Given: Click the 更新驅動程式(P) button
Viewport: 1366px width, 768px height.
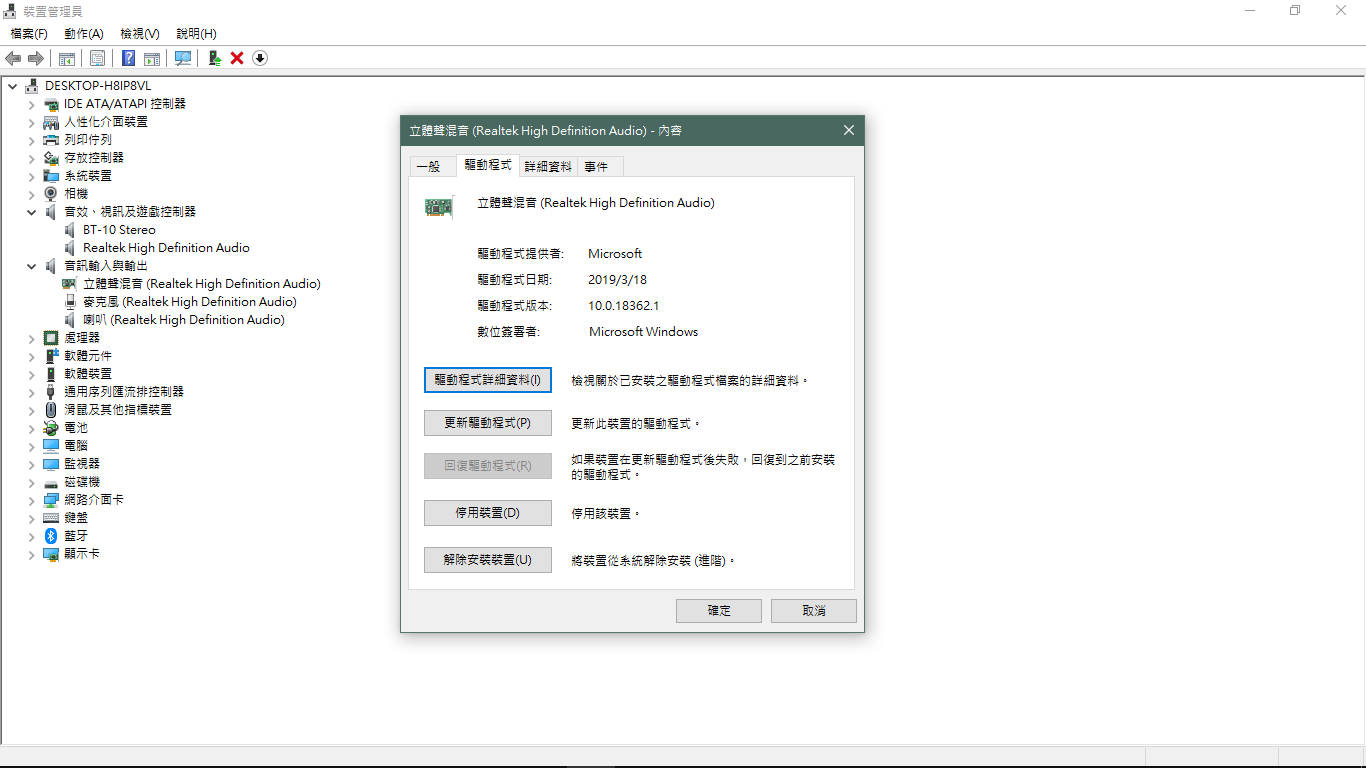Looking at the screenshot, I should pos(488,423).
